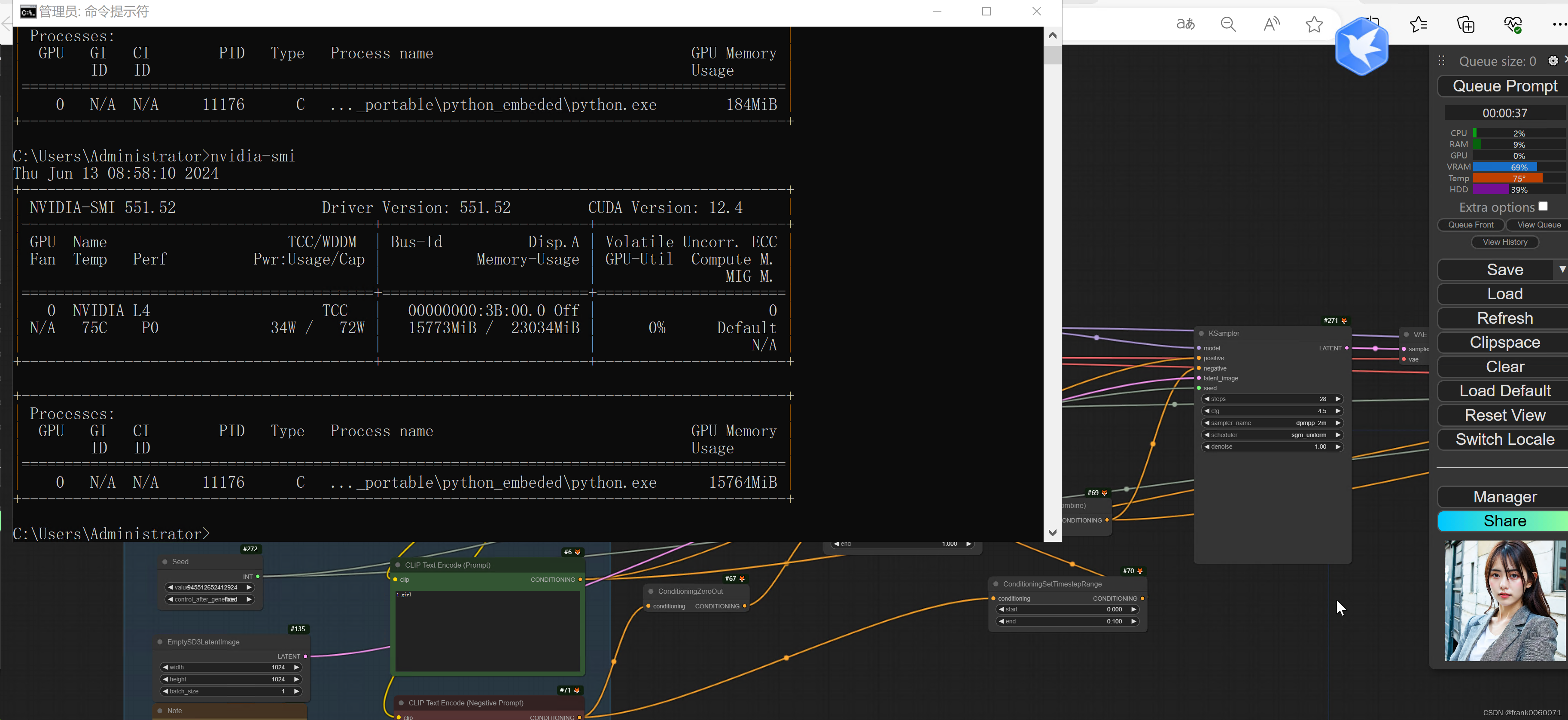Click the translate page icon
The height and width of the screenshot is (720, 1568).
[x=1185, y=24]
